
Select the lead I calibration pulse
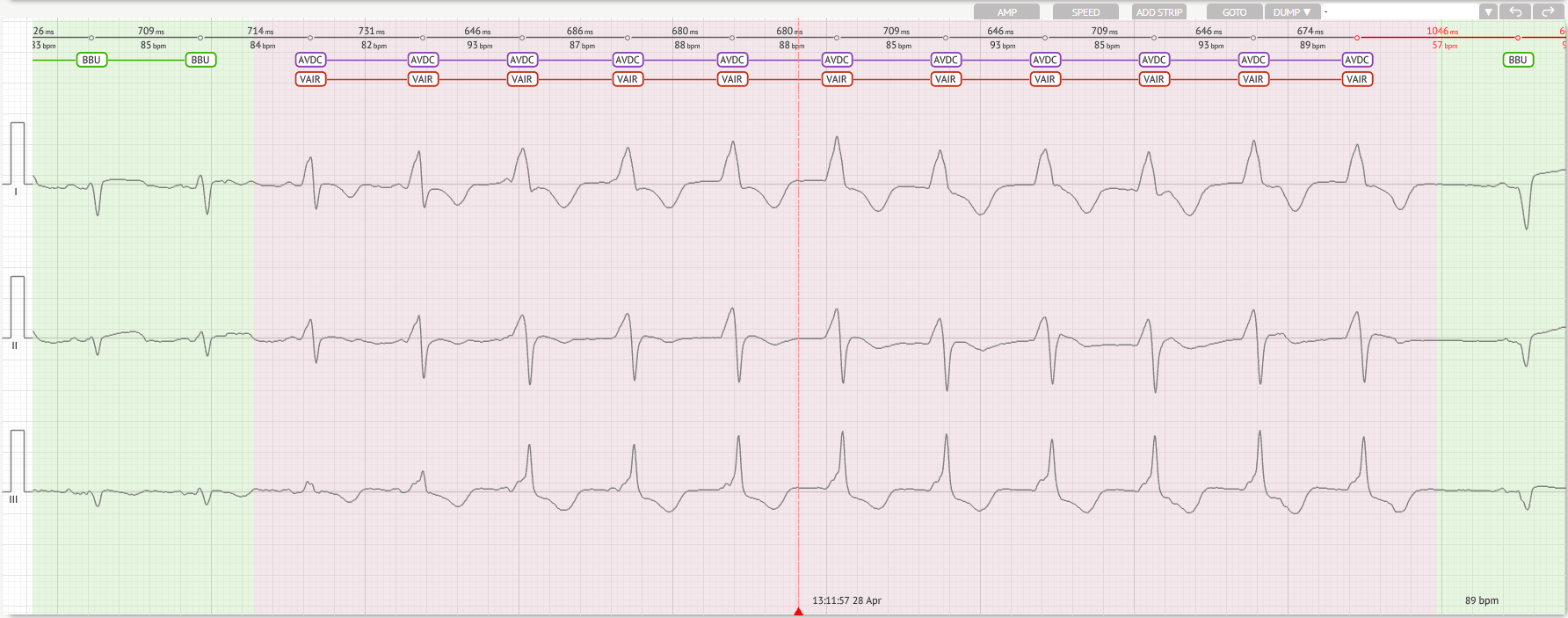pyautogui.click(x=17, y=154)
